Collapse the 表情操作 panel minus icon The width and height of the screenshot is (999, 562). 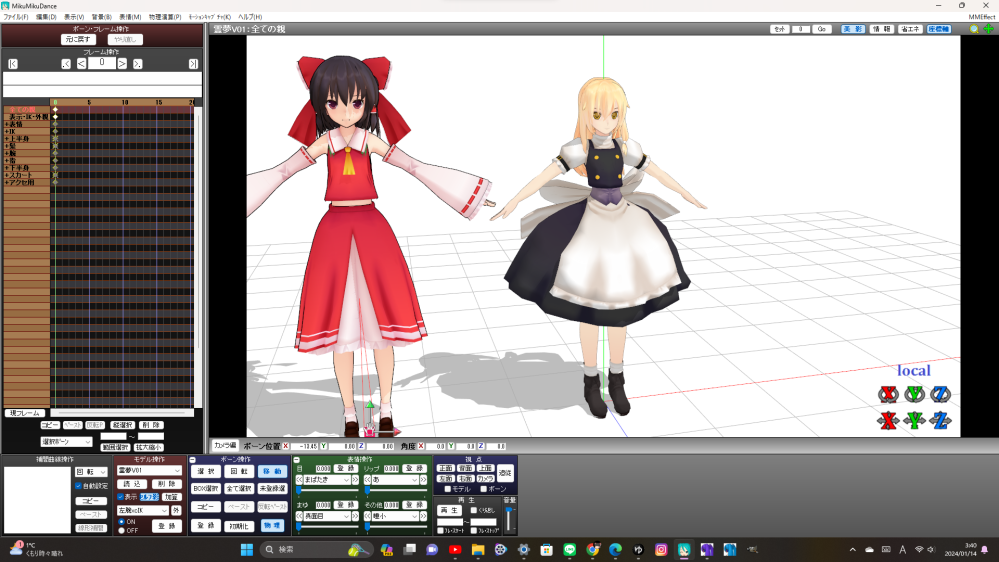click(296, 459)
